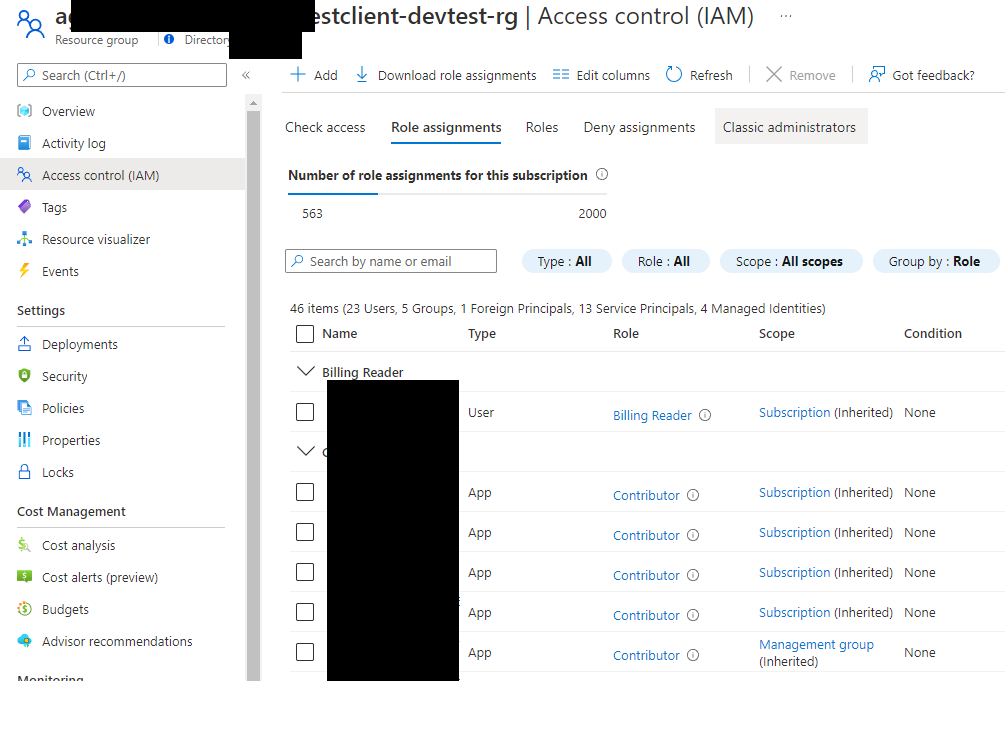This screenshot has height=750, width=1005.
Task: Click the Security shield icon
Action: (24, 376)
